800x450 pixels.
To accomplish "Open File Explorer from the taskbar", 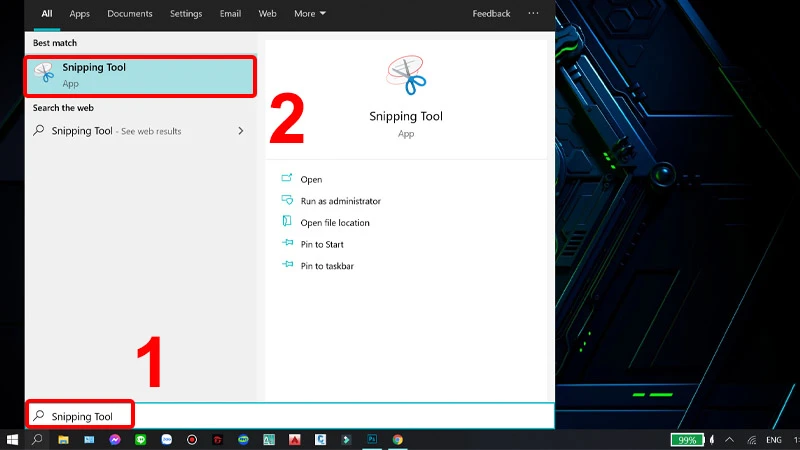I will click(x=63, y=439).
